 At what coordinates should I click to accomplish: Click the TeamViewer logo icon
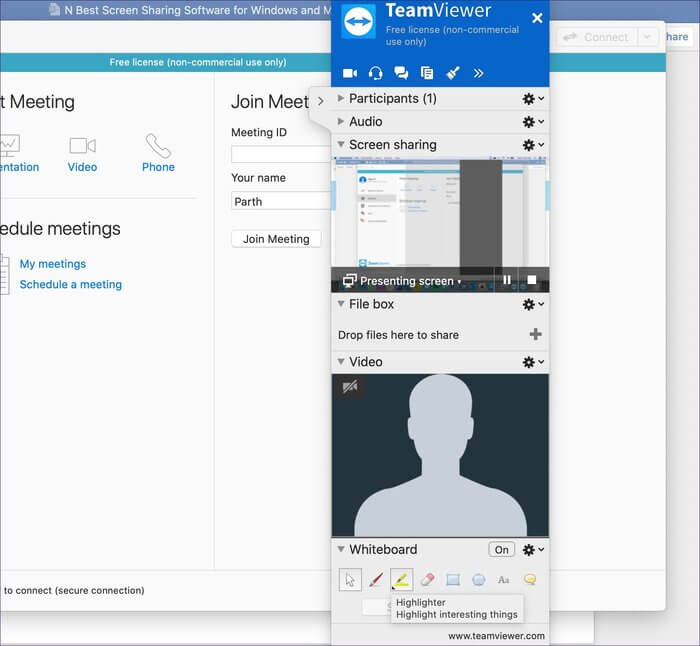(358, 21)
